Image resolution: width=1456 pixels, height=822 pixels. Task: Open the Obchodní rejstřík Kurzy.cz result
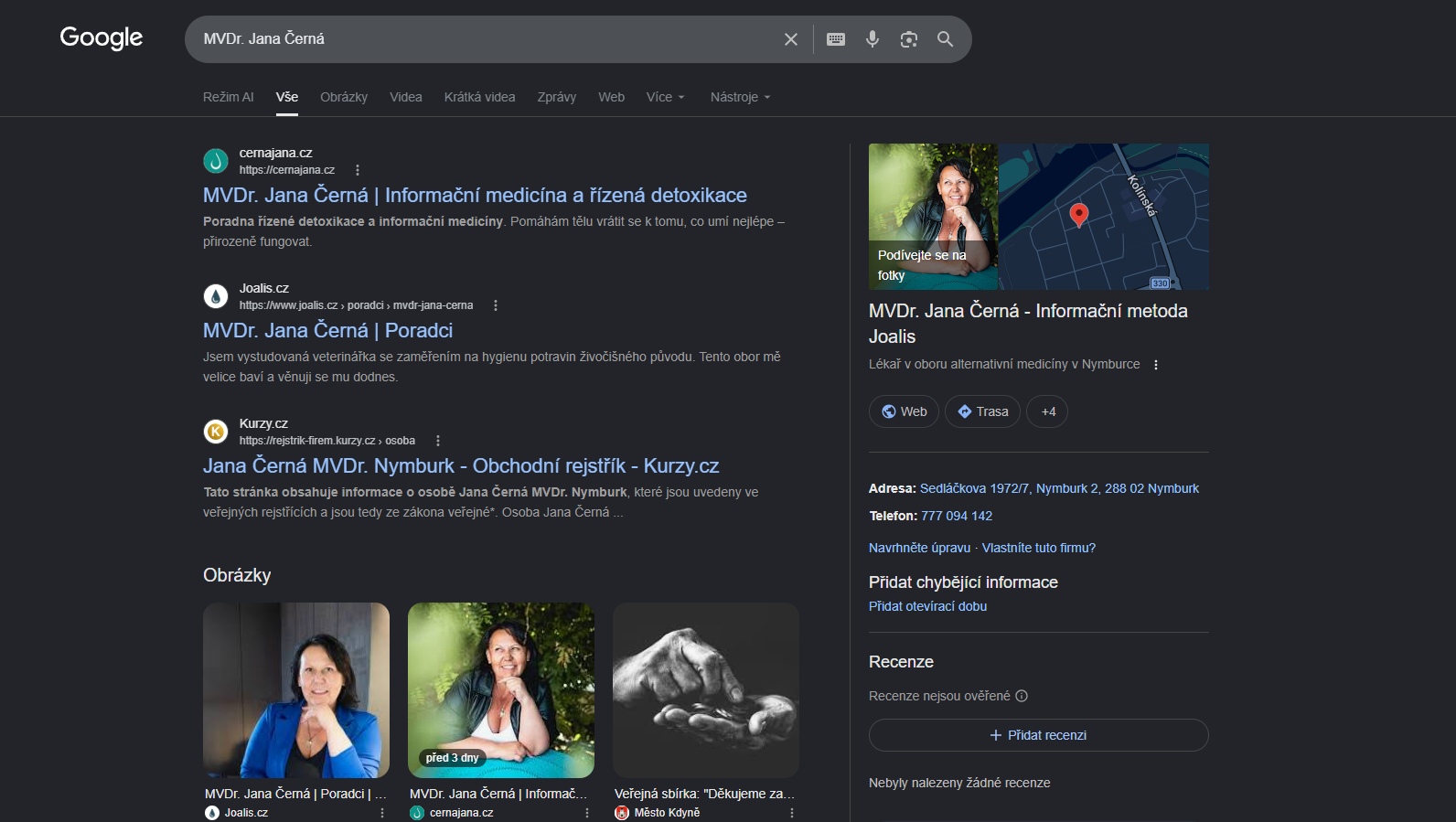(x=461, y=465)
